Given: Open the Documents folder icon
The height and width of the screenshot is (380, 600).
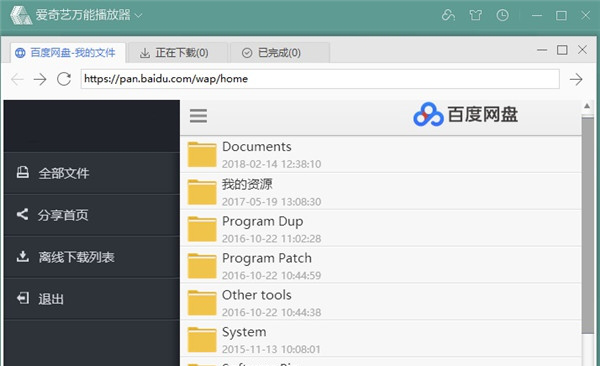Looking at the screenshot, I should [x=202, y=154].
